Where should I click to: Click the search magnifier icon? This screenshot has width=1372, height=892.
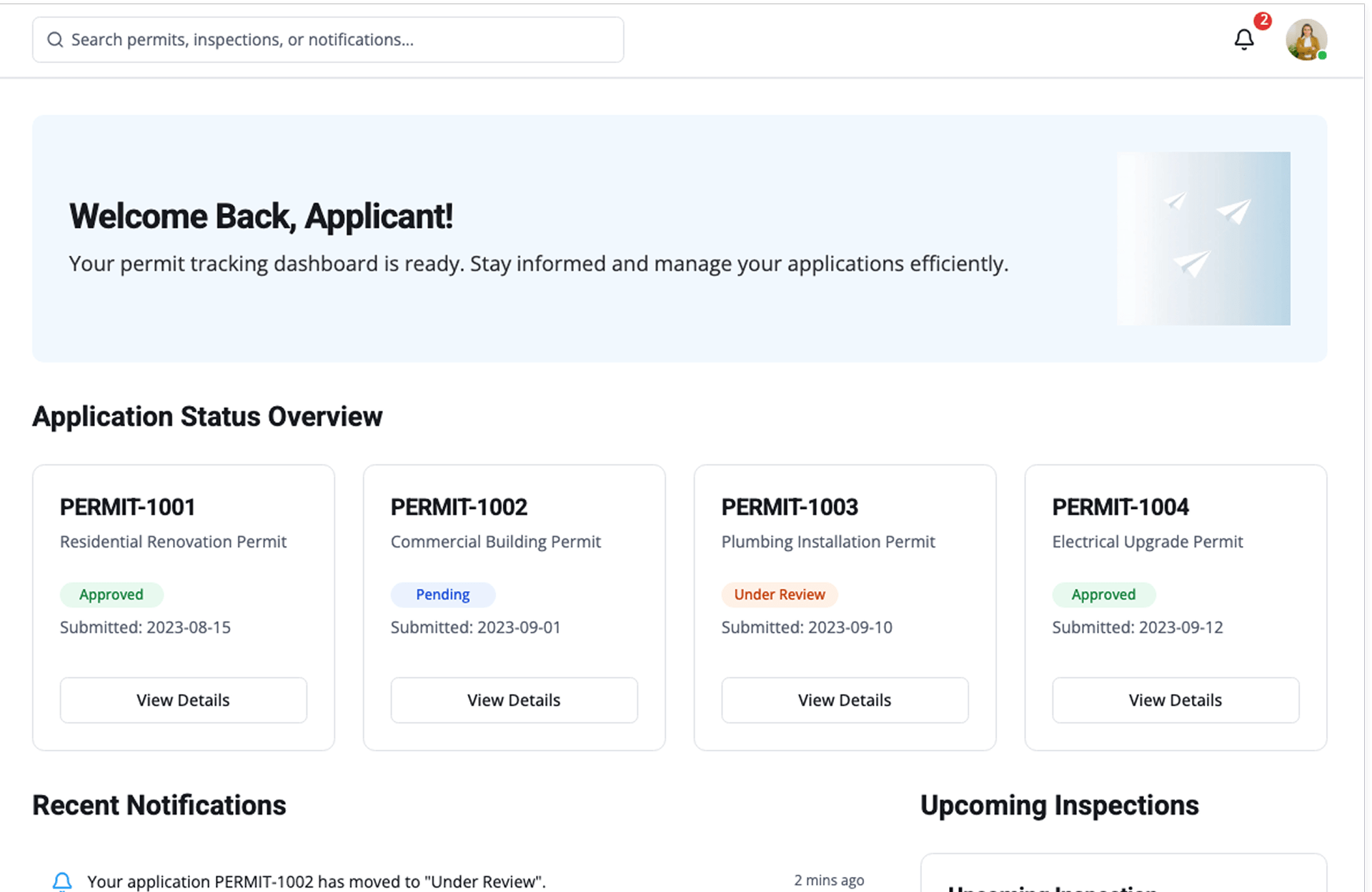click(x=55, y=39)
